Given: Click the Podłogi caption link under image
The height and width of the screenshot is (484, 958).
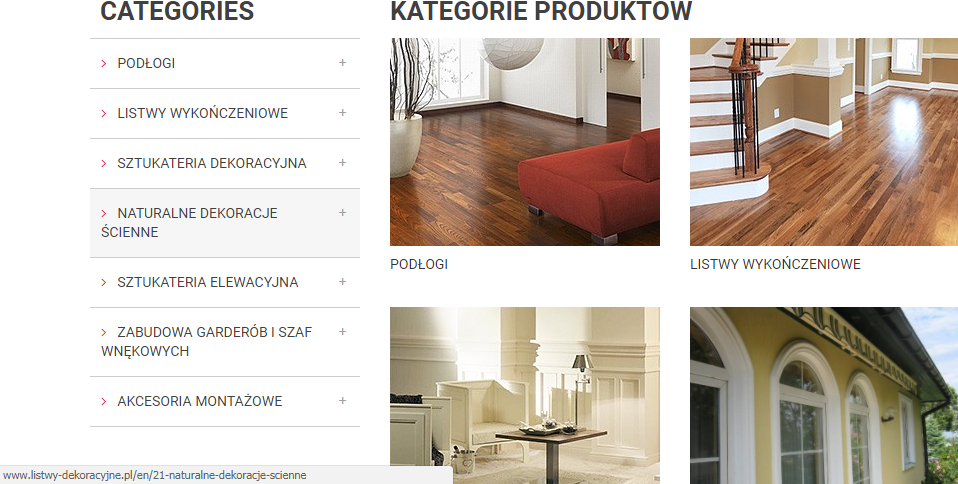Looking at the screenshot, I should pos(419,264).
